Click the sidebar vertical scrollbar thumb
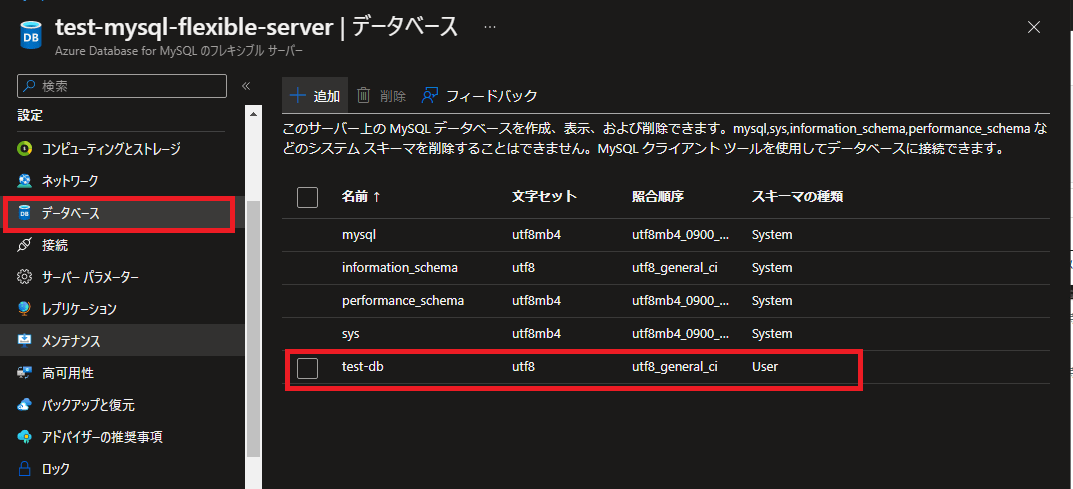The width and height of the screenshot is (1073, 489). click(253, 328)
